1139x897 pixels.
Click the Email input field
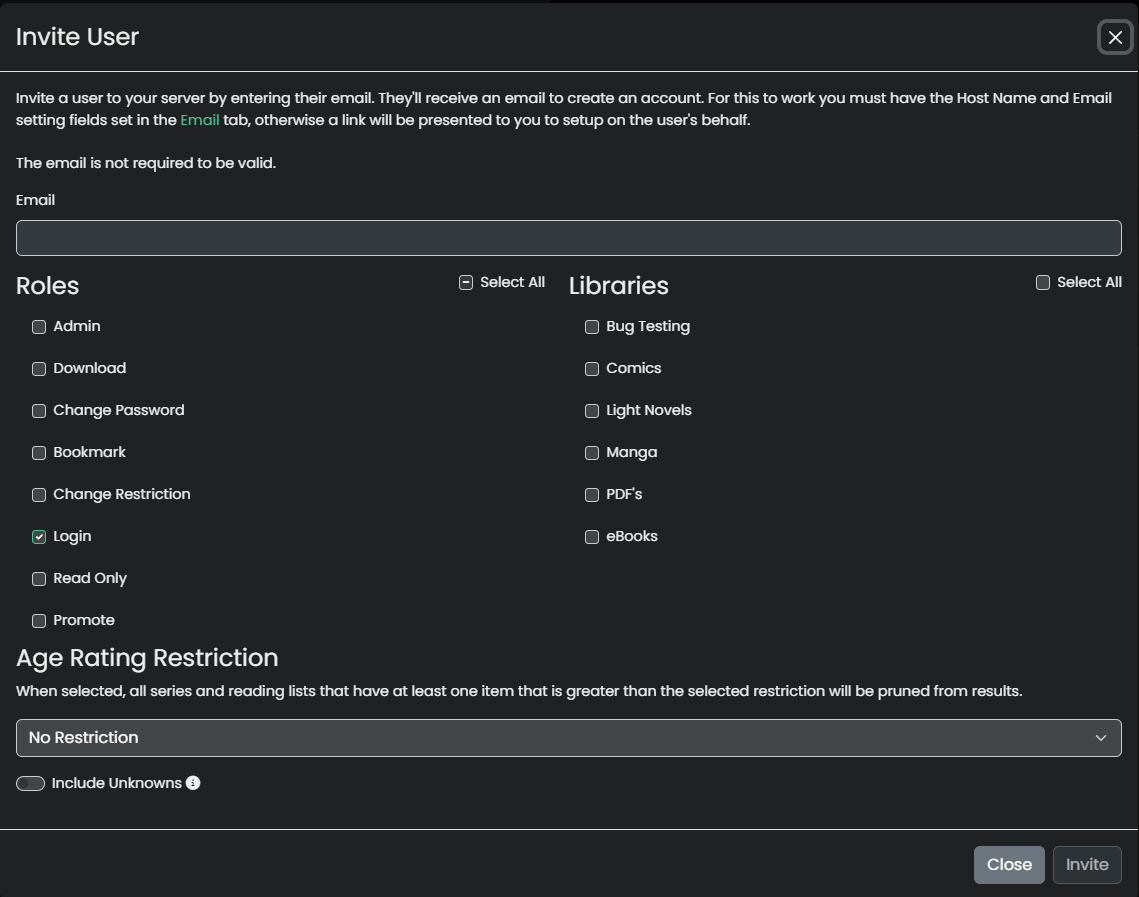pos(568,238)
